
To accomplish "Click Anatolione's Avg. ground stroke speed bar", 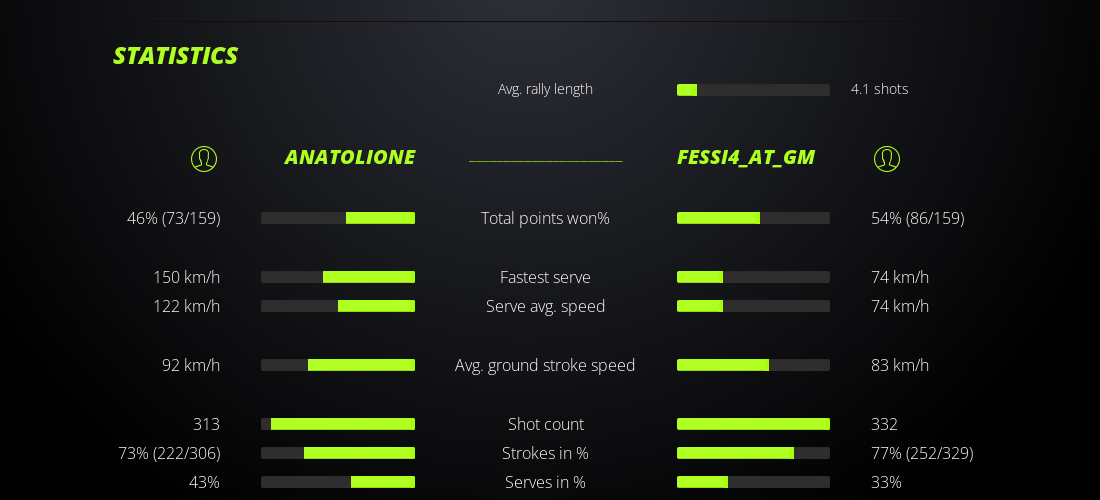I will pyautogui.click(x=338, y=365).
